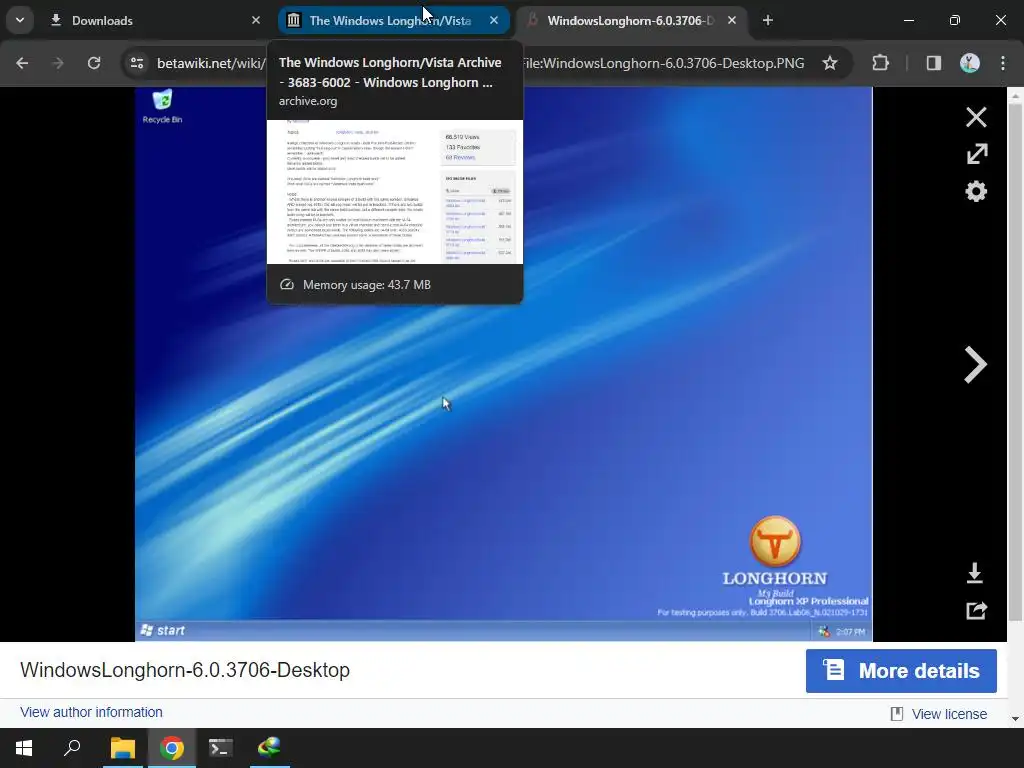Download this image file

[975, 573]
